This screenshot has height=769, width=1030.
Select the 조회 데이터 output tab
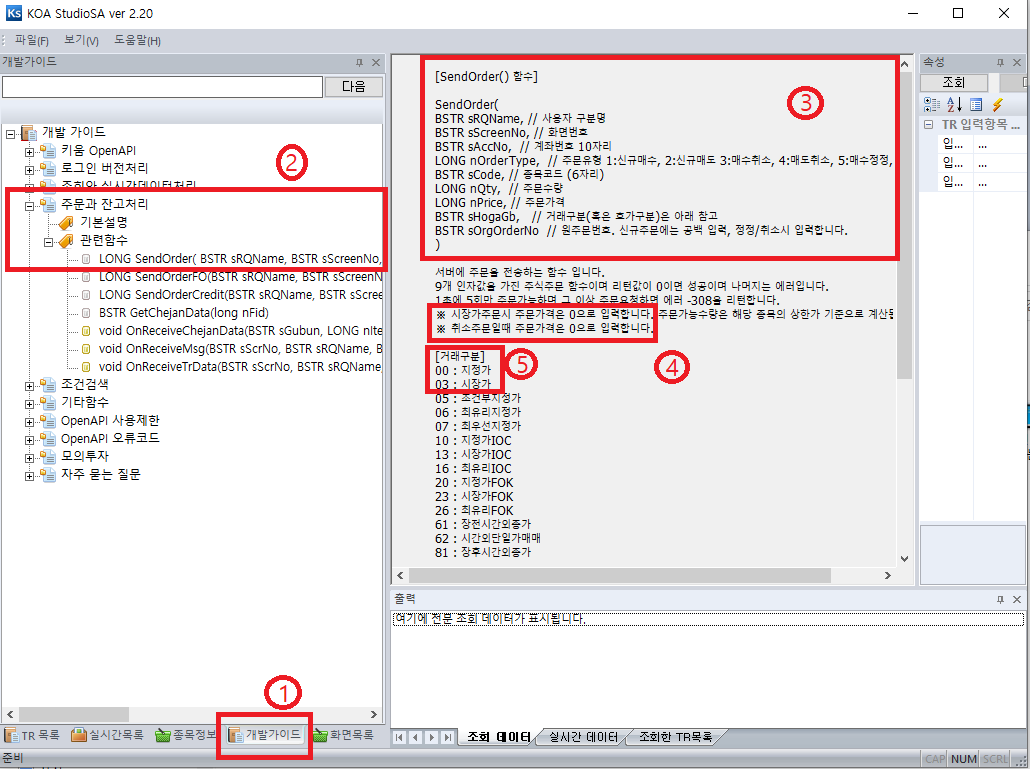click(499, 737)
